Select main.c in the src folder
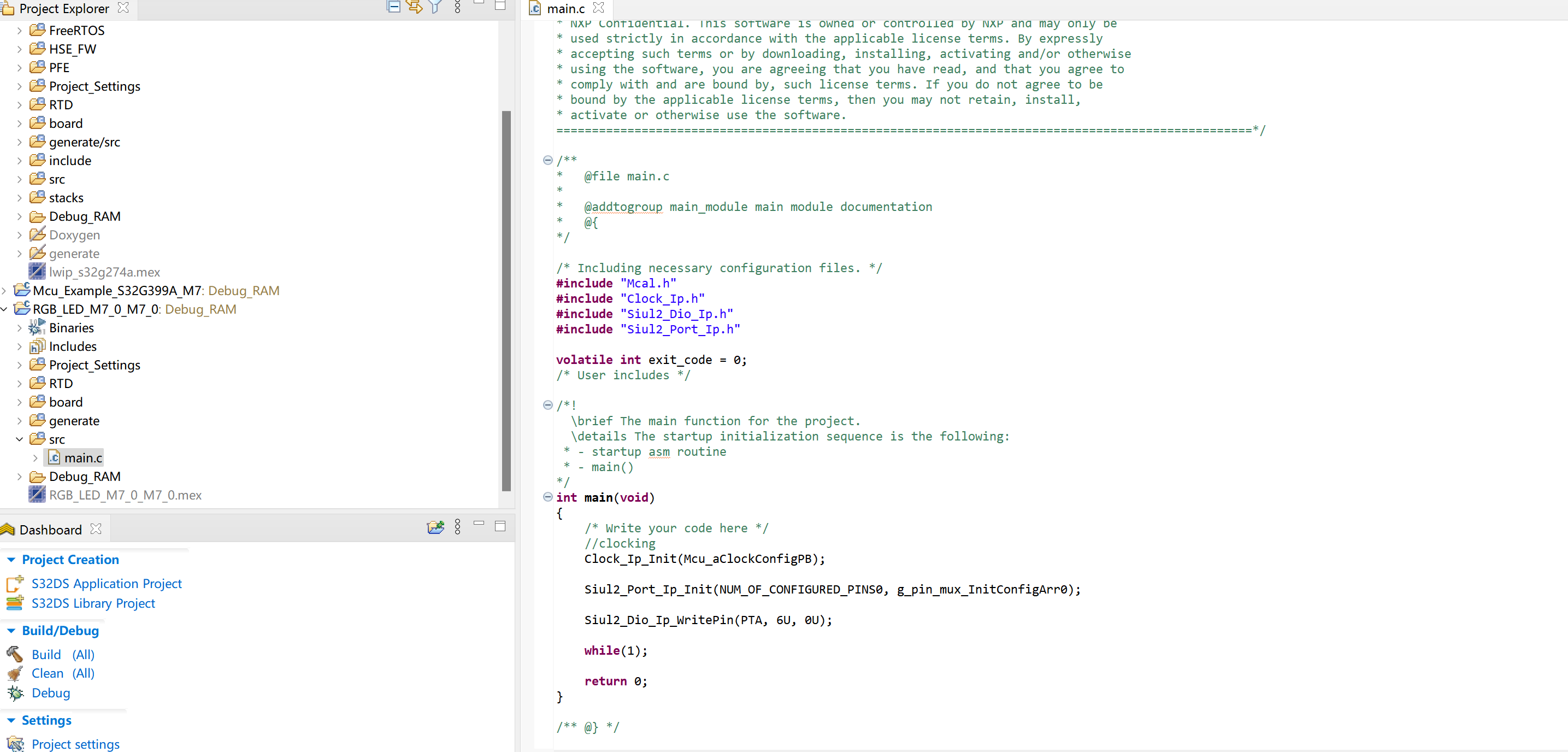 tap(83, 458)
